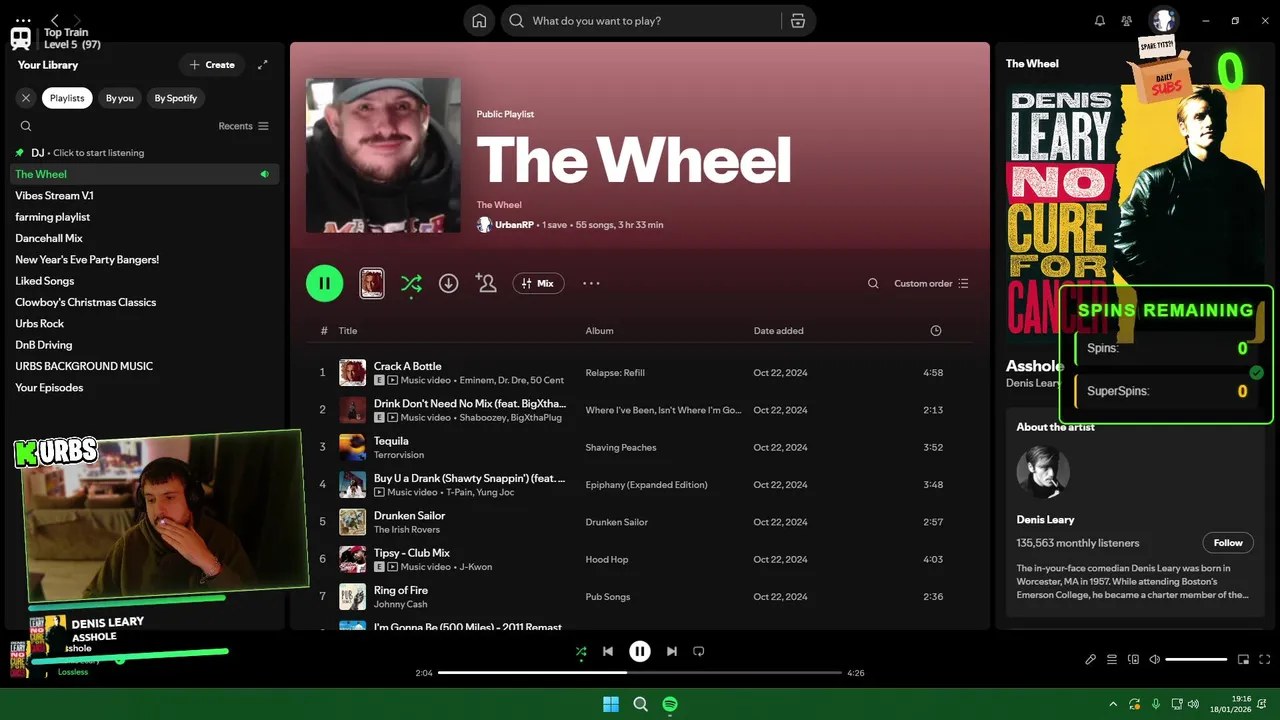
Task: Open the Mix button options
Action: [x=538, y=283]
